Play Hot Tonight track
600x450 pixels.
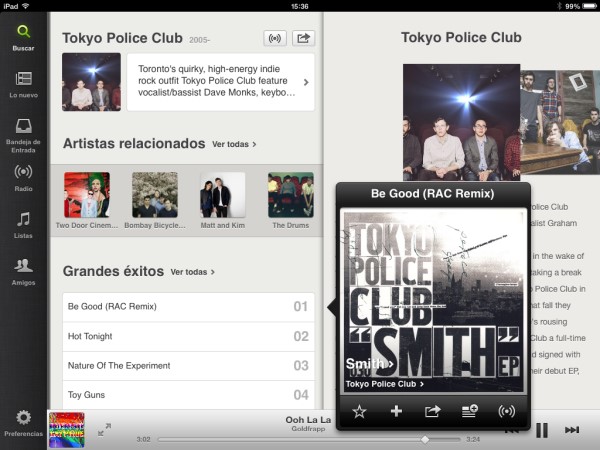point(189,336)
